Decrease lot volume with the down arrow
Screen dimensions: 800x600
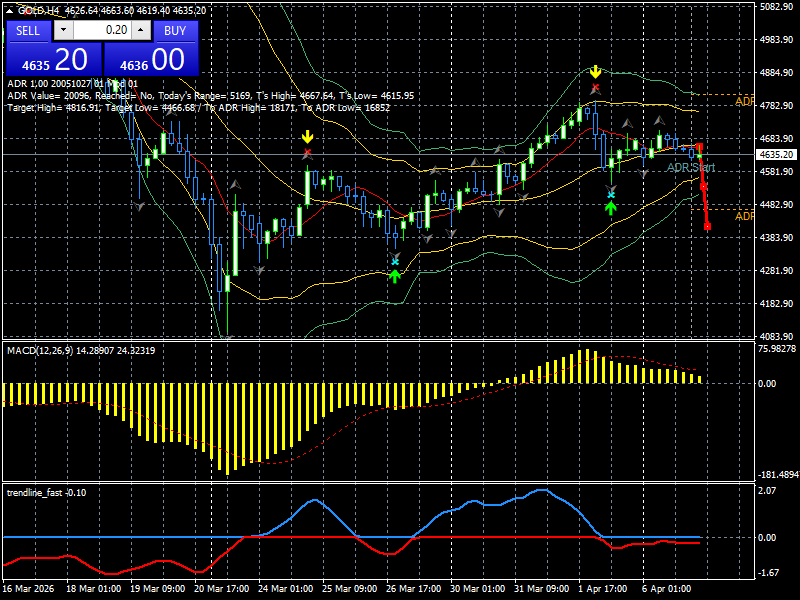point(63,30)
